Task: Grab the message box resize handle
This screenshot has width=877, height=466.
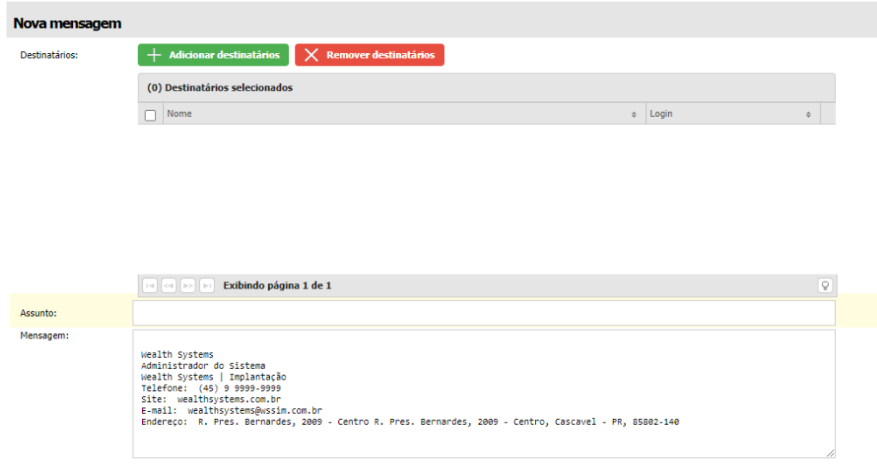Action: coord(830,453)
